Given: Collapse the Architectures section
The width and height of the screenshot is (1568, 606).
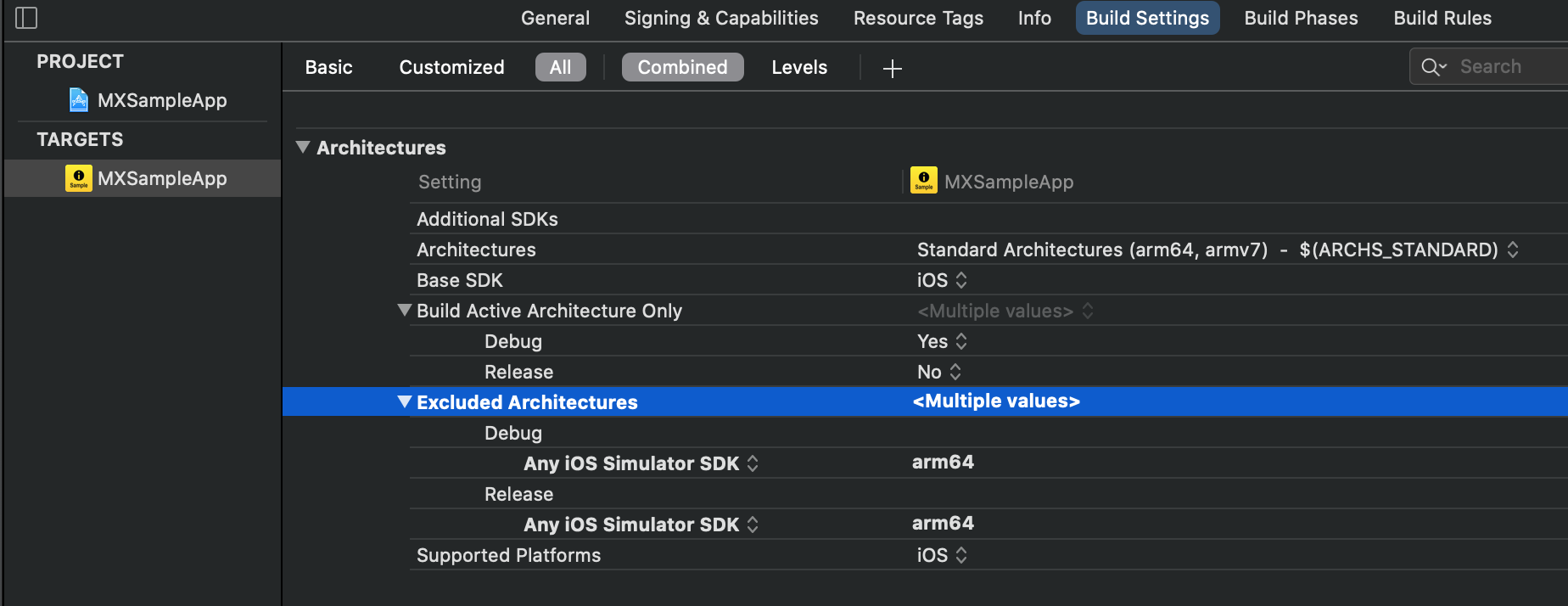Looking at the screenshot, I should coord(303,148).
